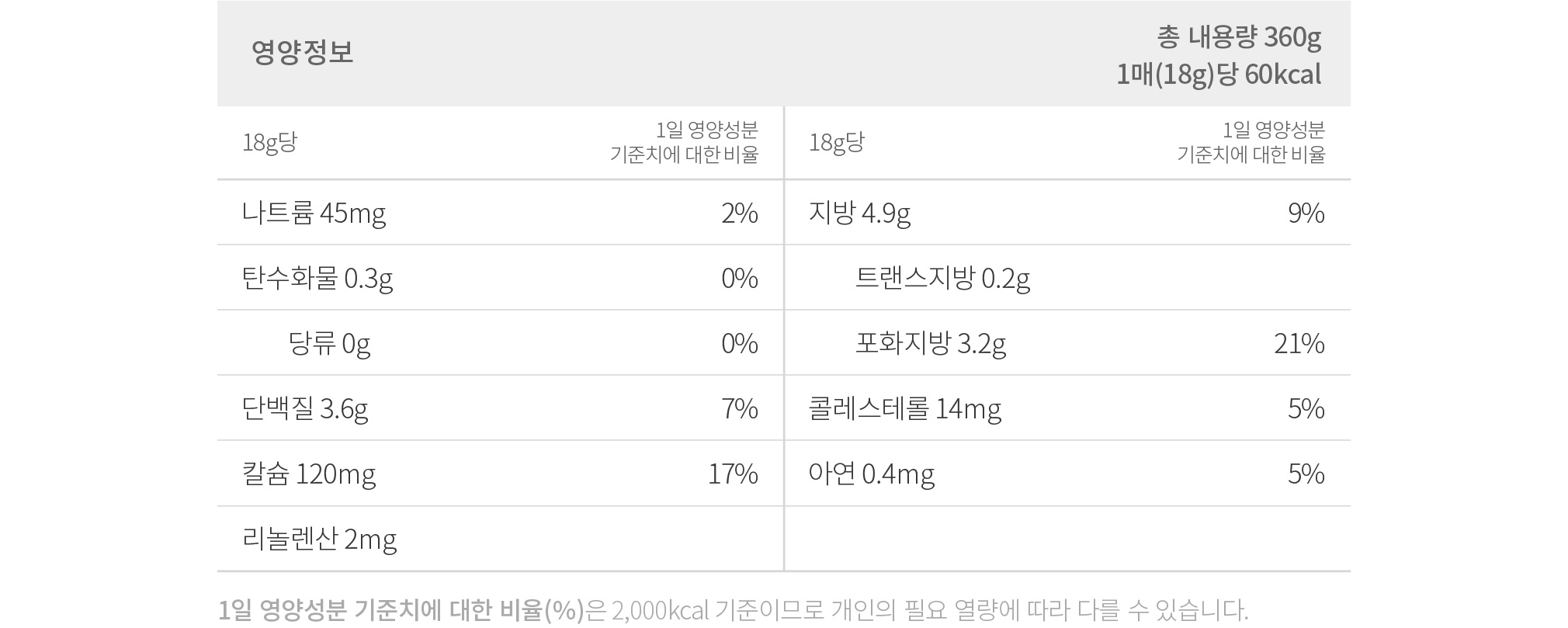The width and height of the screenshot is (1568, 628).
Task: Select the 17% value for 칼슘
Action: tap(733, 474)
